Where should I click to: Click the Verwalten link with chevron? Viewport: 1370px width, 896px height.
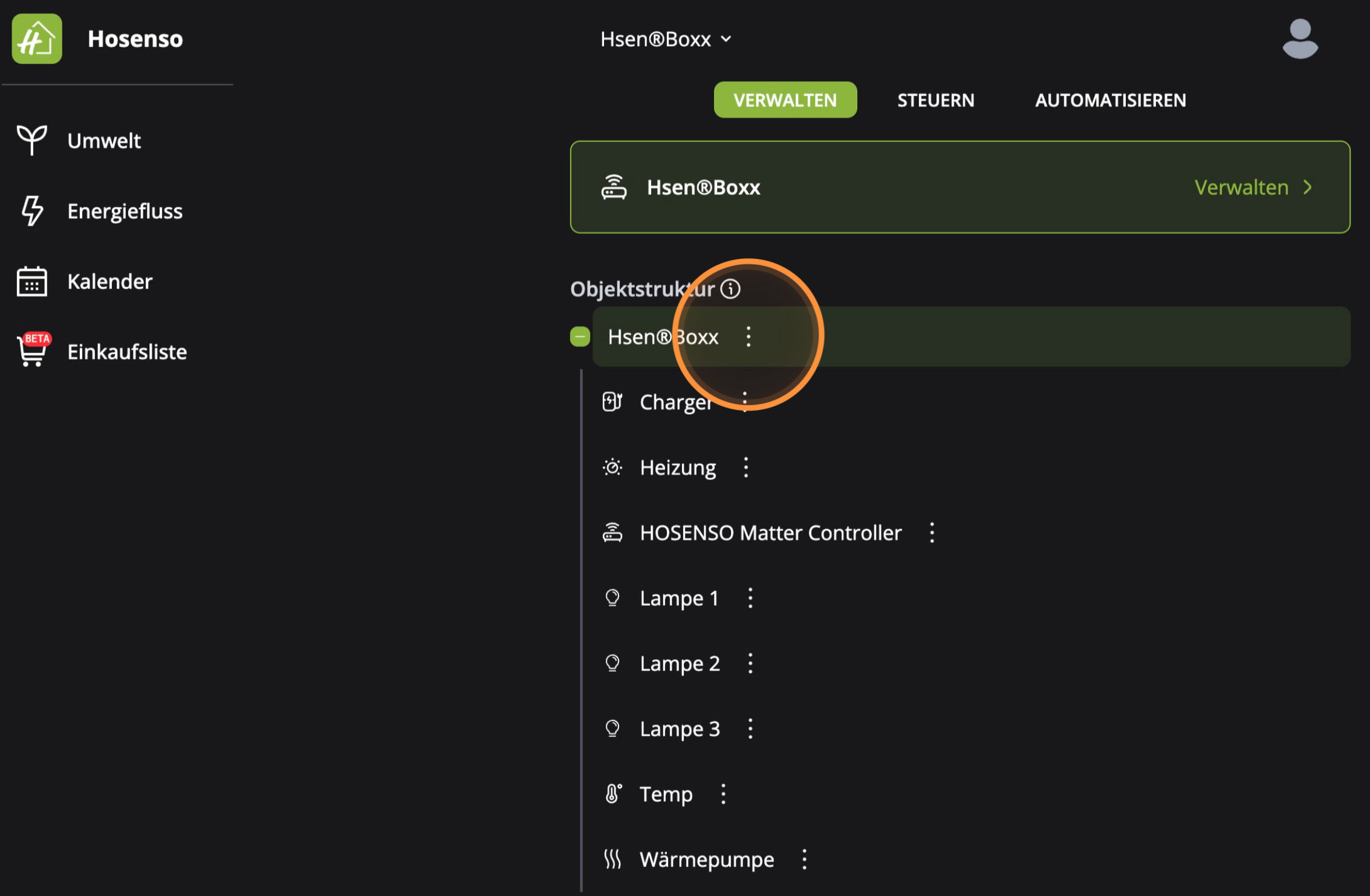(1253, 187)
